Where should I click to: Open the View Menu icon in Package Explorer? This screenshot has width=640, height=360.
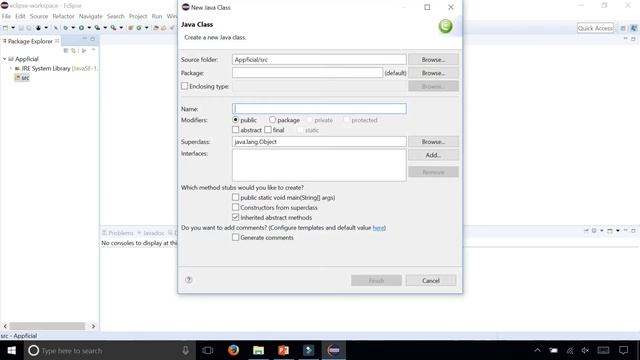click(x=93, y=50)
